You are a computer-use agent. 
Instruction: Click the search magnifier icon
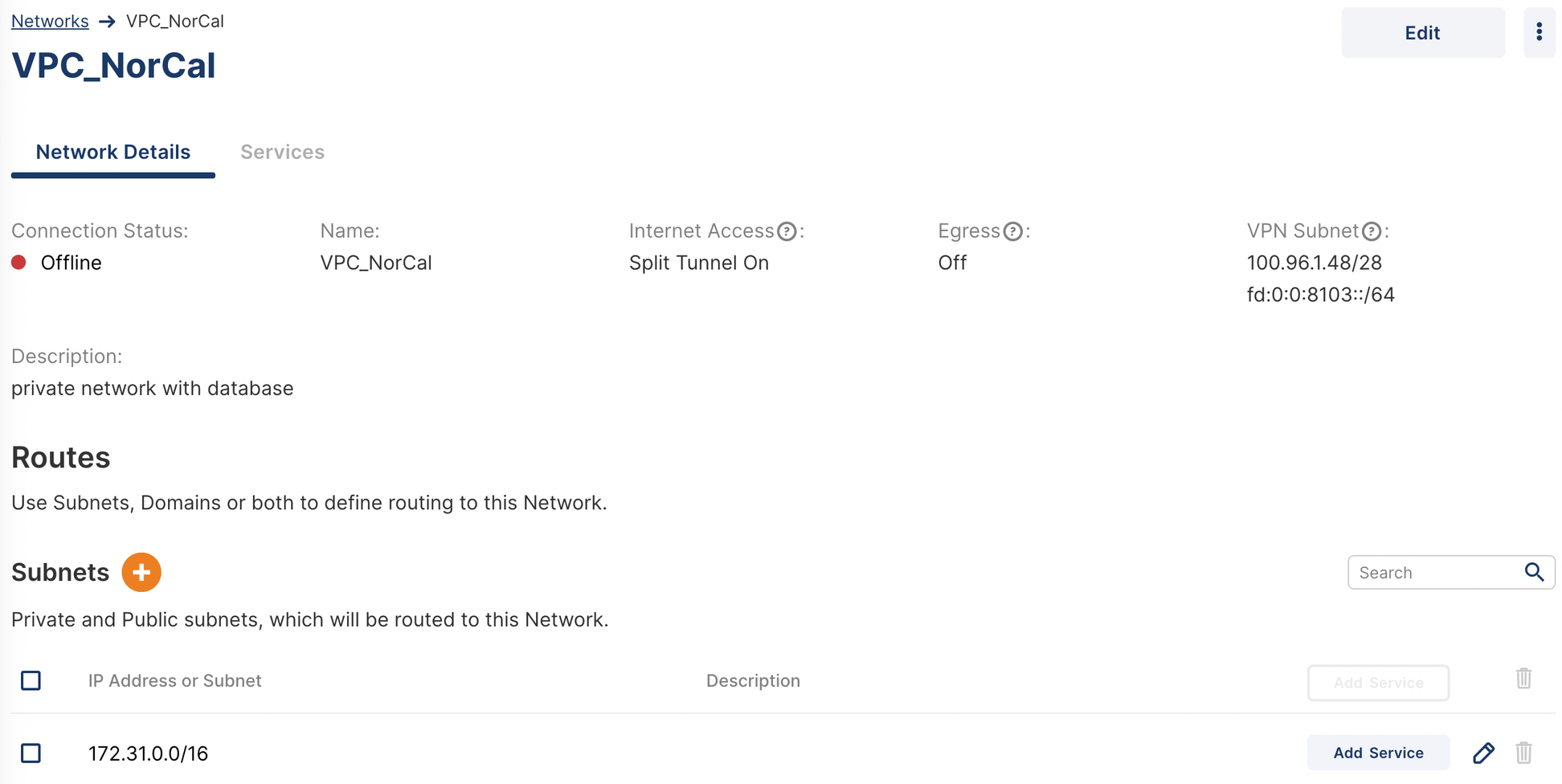pyautogui.click(x=1534, y=572)
